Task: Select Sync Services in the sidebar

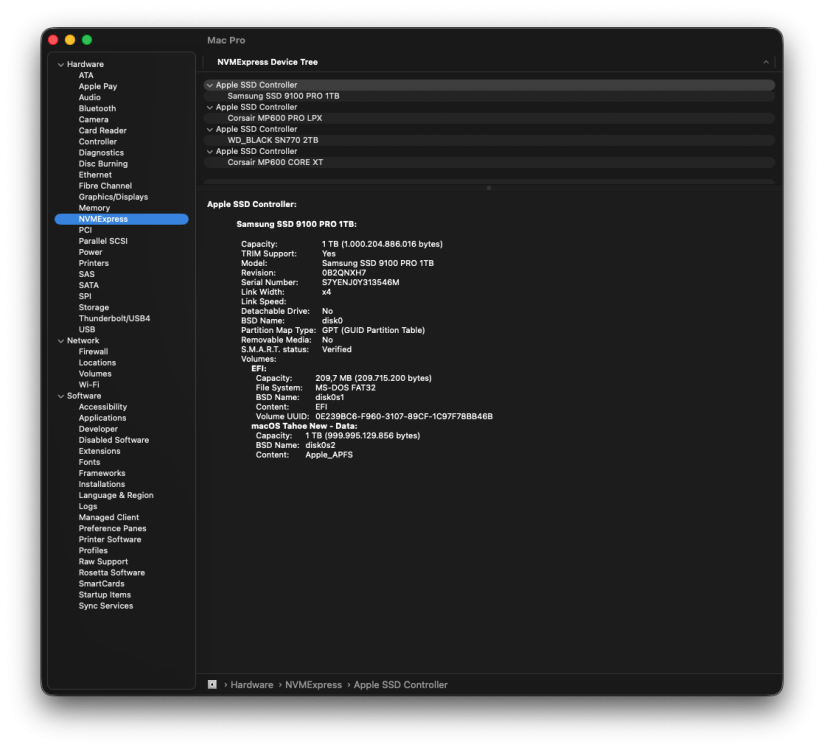Action: pyautogui.click(x=106, y=605)
